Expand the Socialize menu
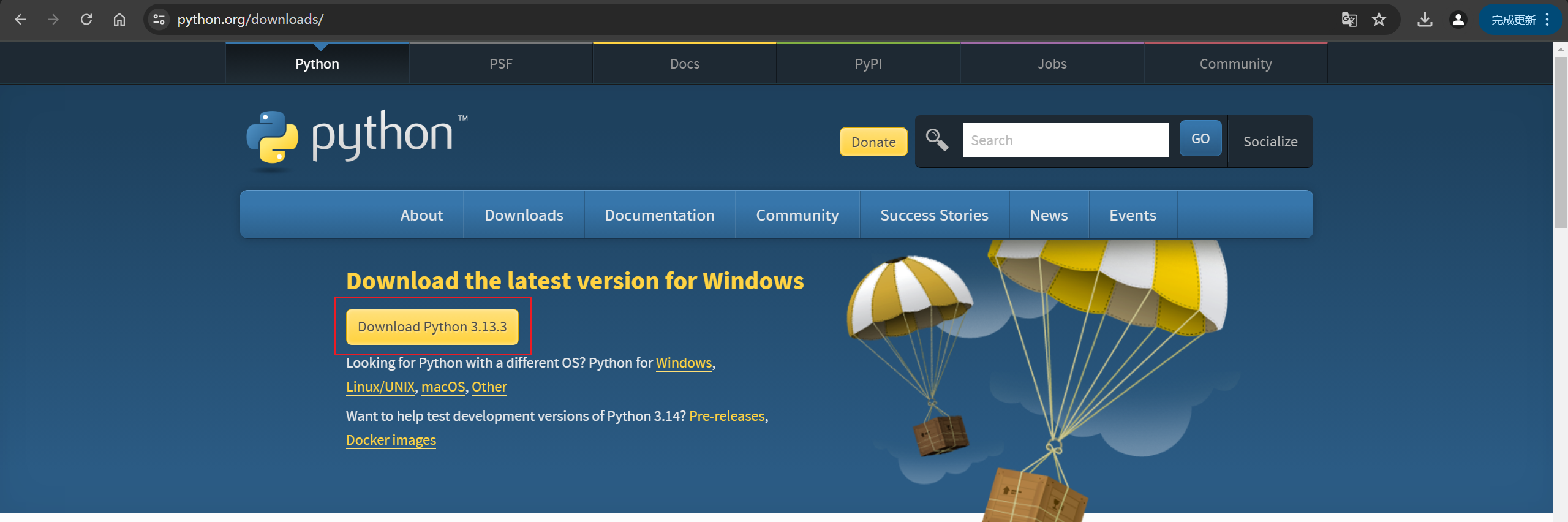 tap(1270, 142)
